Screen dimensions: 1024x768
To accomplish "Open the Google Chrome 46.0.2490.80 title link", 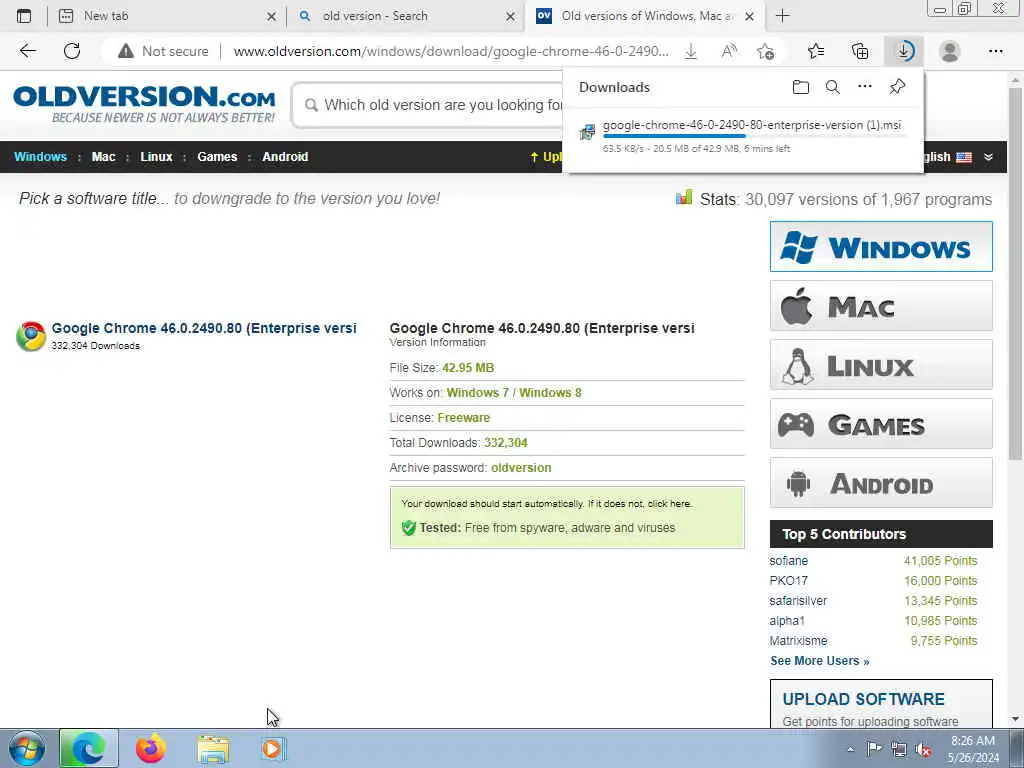I will pyautogui.click(x=204, y=328).
